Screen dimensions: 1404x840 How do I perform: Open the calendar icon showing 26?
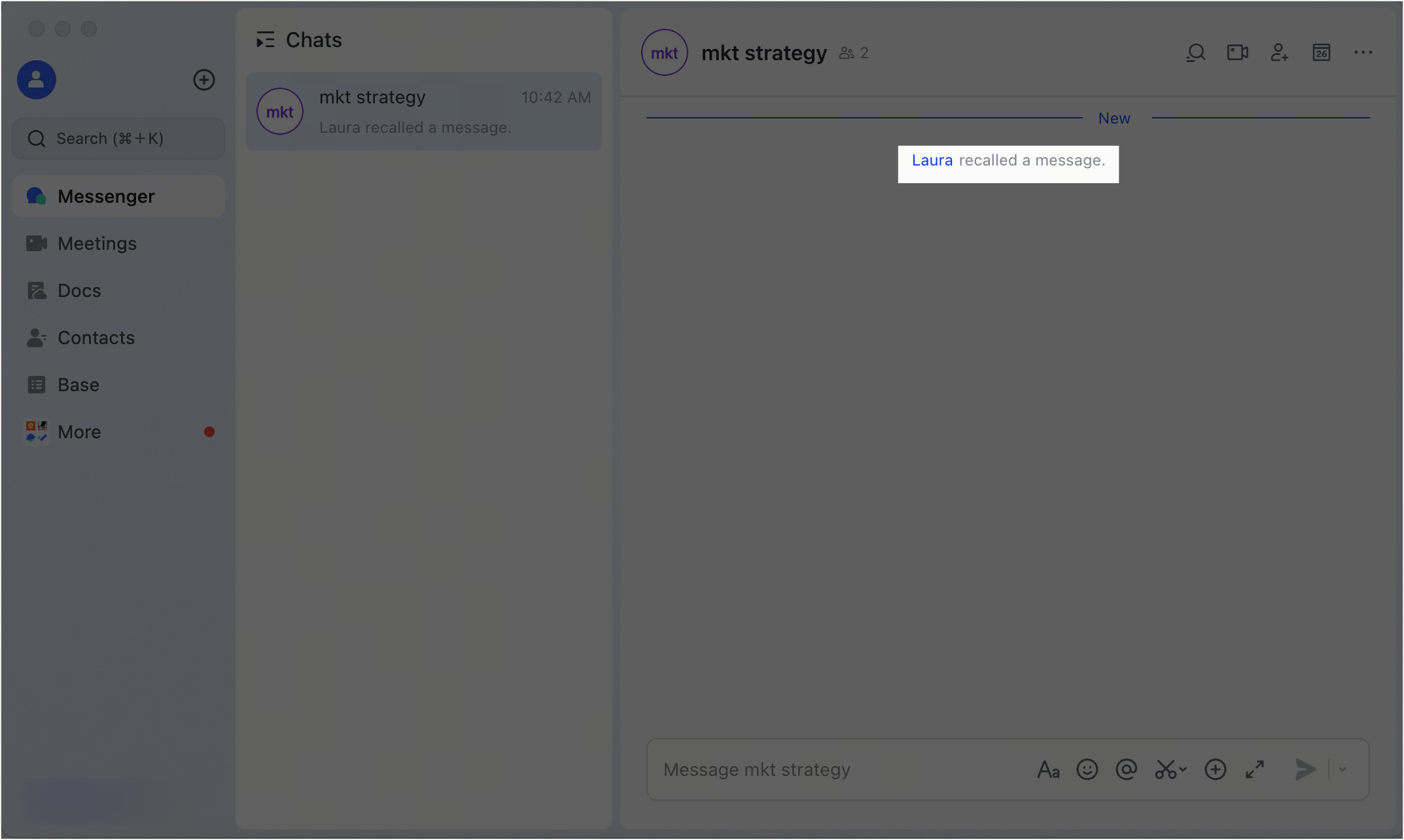click(1321, 52)
